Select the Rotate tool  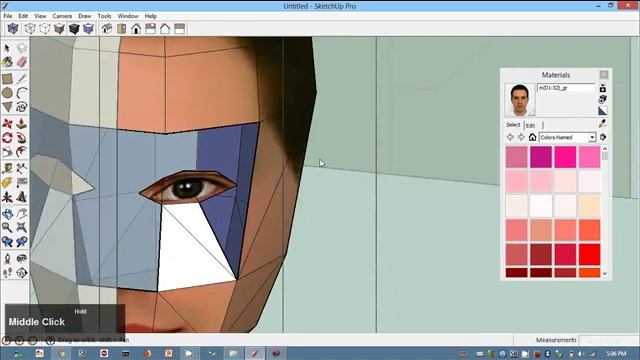(x=7, y=138)
